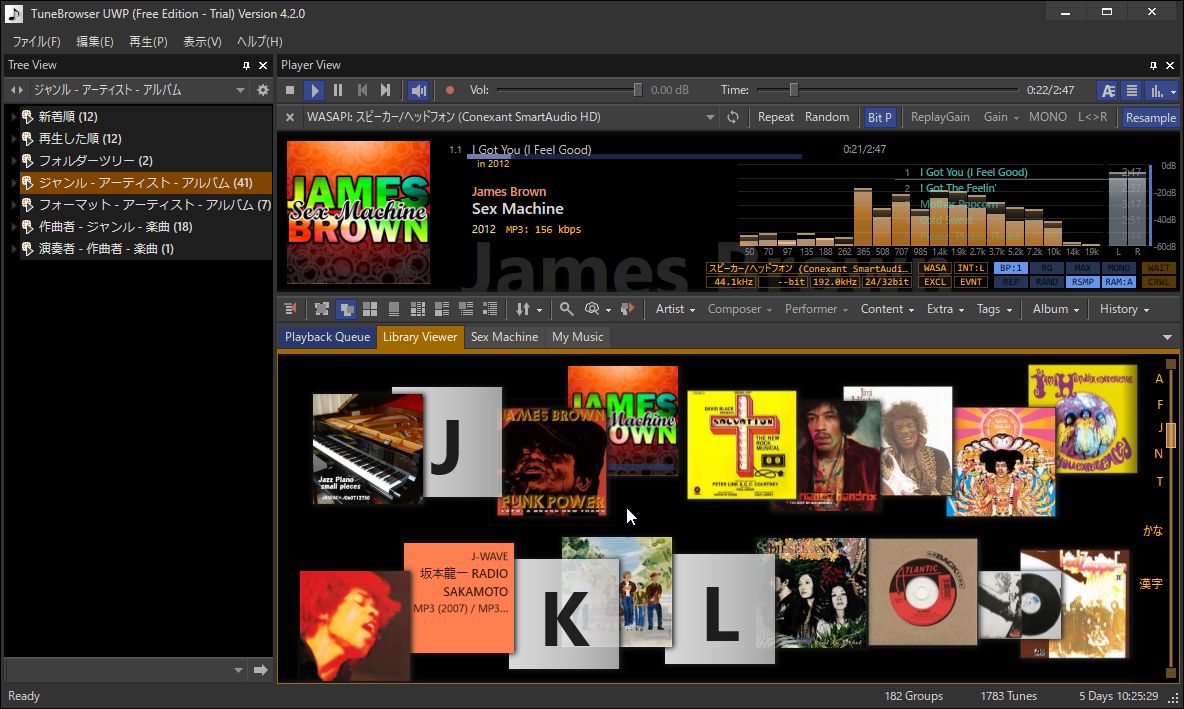Toggle the Bit P option
The width and height of the screenshot is (1184, 709).
coord(879,117)
